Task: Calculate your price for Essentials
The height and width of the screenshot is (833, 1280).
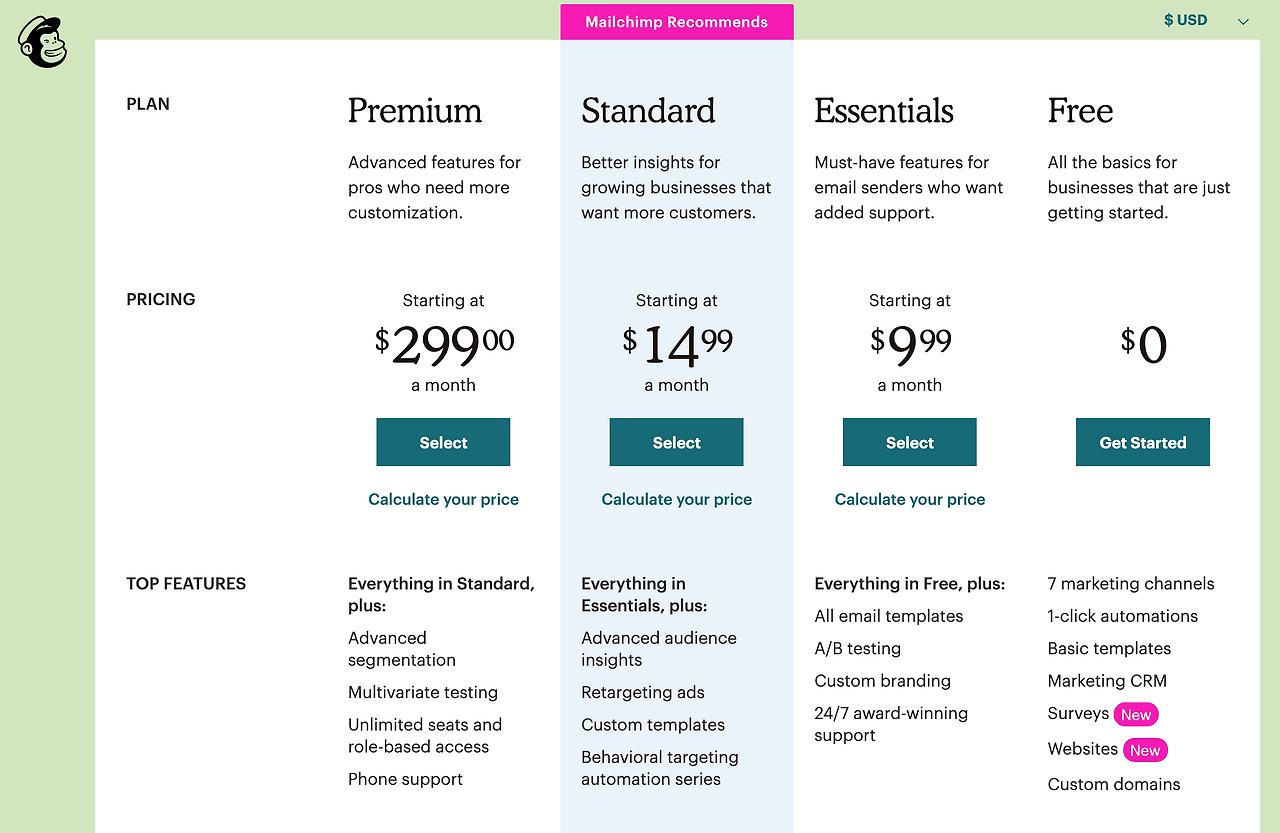Action: coord(909,499)
